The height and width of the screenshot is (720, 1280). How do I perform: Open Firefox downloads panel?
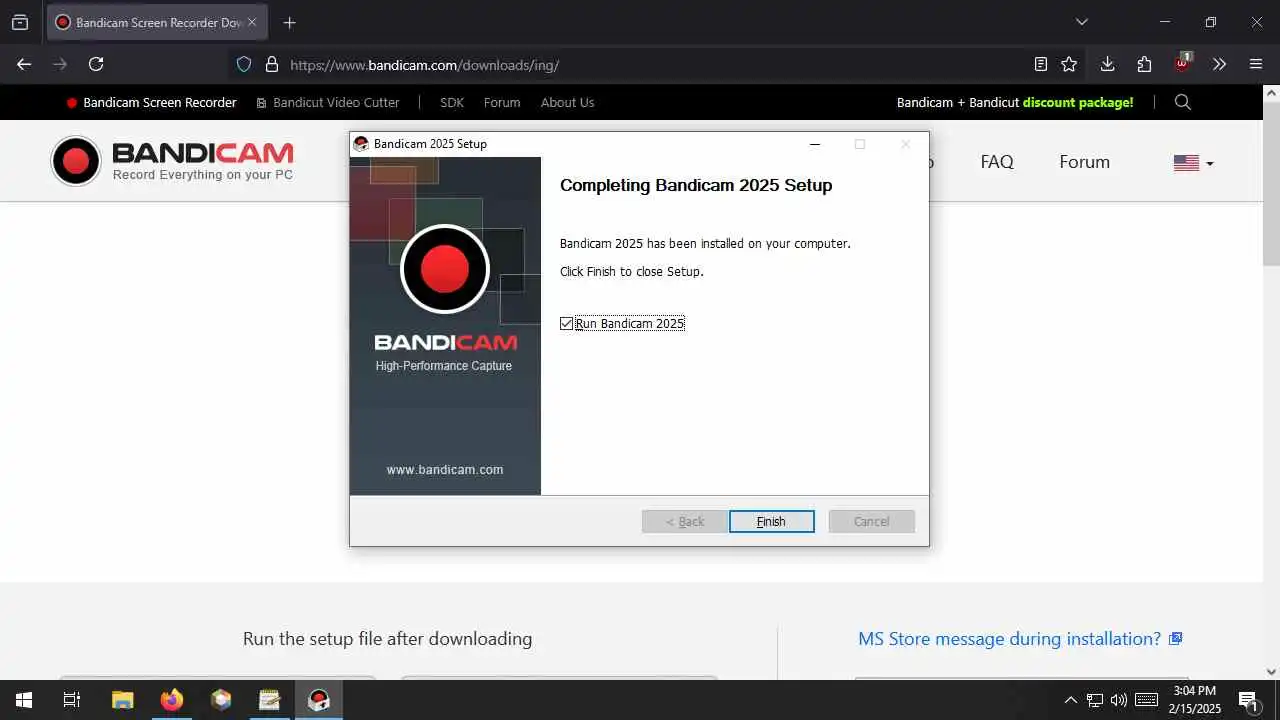point(1107,64)
